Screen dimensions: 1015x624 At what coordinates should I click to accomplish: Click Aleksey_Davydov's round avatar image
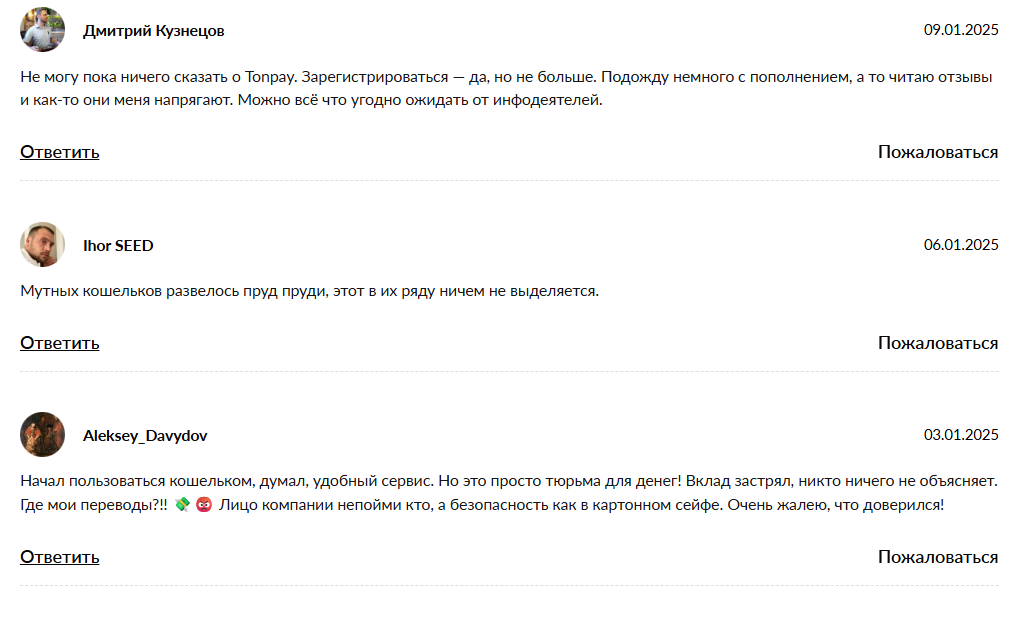click(43, 435)
